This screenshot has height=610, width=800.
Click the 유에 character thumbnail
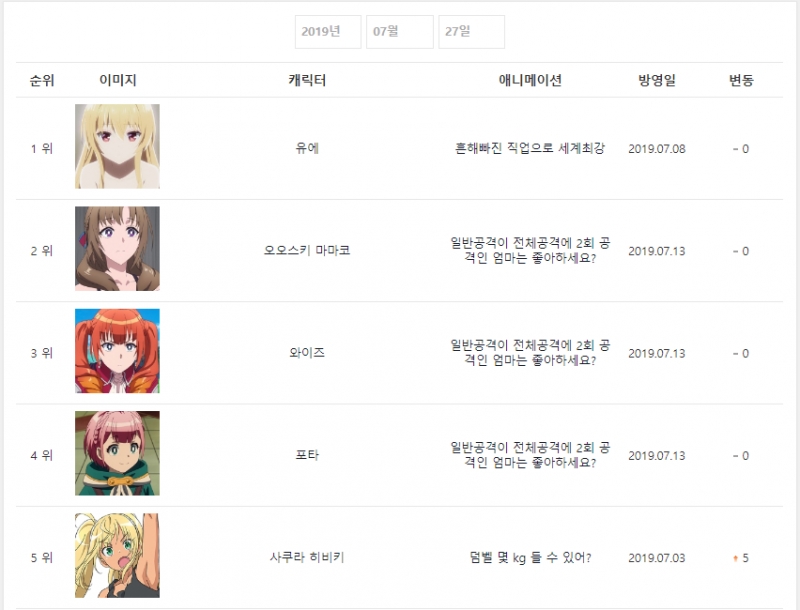pos(117,146)
